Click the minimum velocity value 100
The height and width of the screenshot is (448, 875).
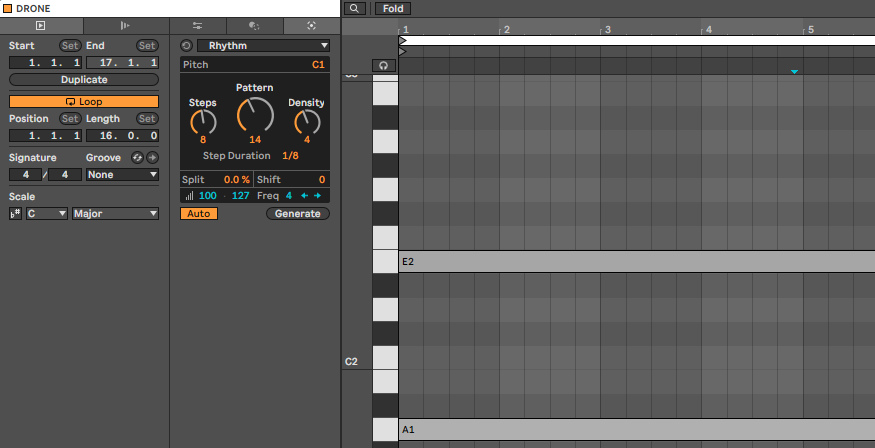tap(208, 196)
